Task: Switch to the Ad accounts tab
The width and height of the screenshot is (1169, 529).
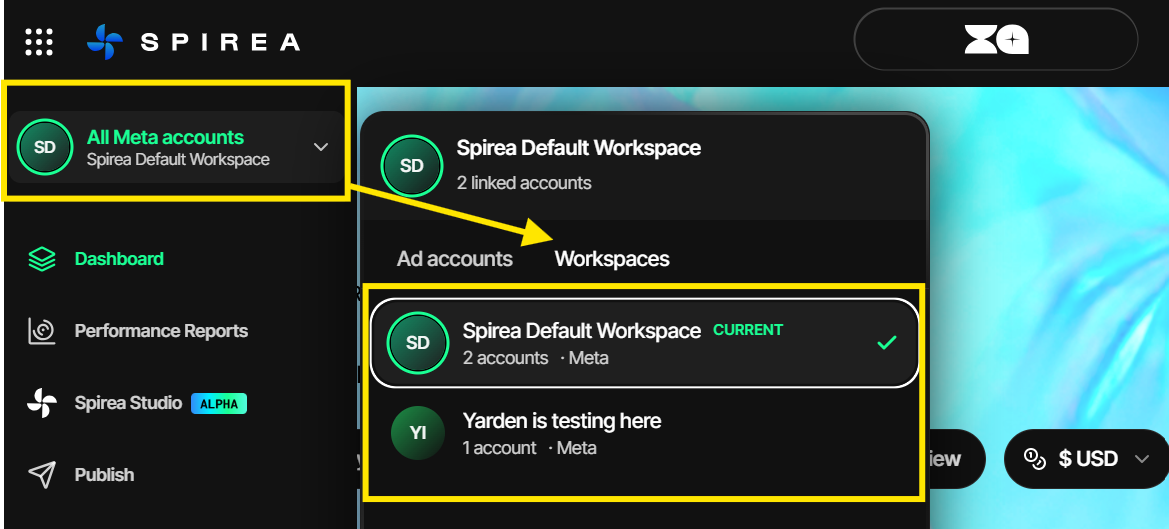Action: point(455,259)
